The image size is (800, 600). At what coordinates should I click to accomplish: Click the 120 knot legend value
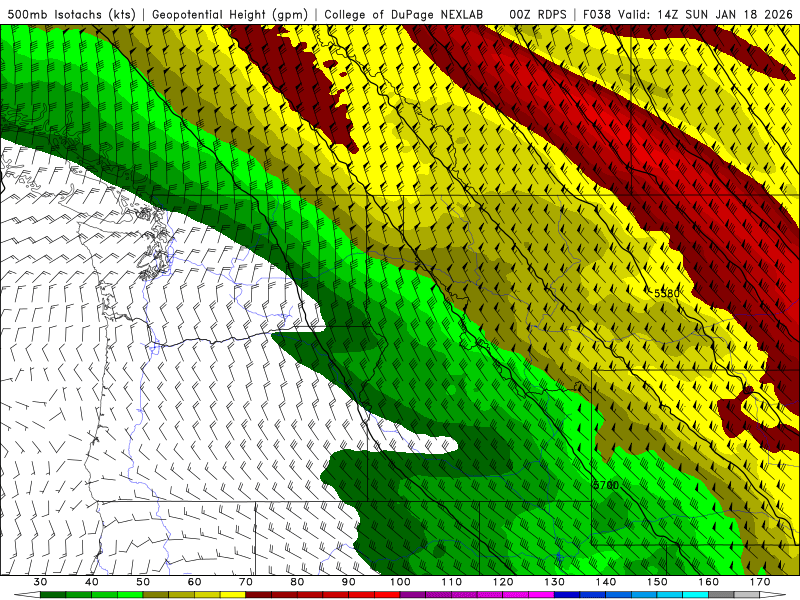click(x=503, y=582)
